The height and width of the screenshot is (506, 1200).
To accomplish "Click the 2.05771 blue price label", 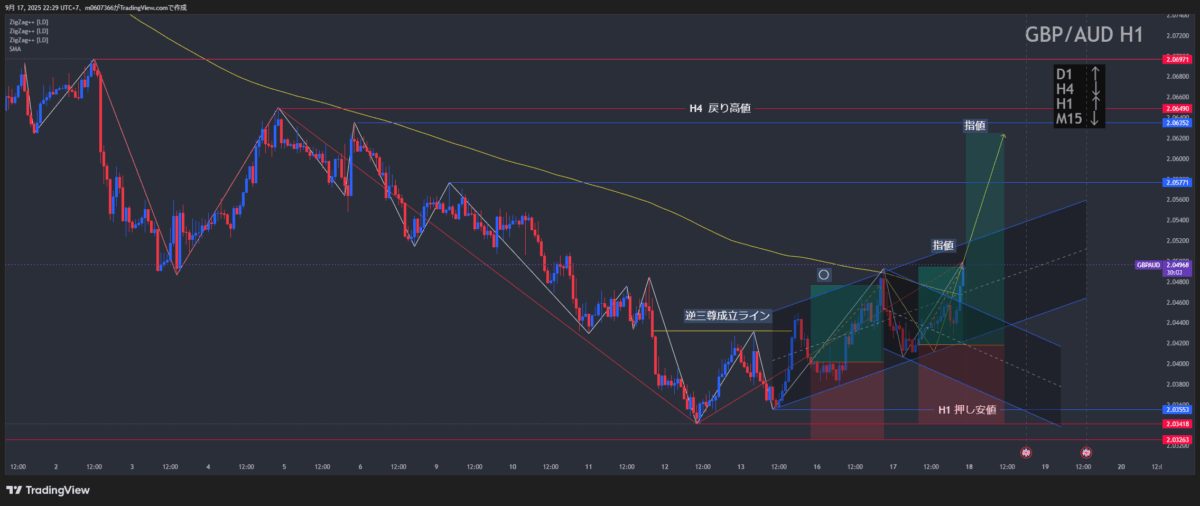I will [x=1177, y=183].
